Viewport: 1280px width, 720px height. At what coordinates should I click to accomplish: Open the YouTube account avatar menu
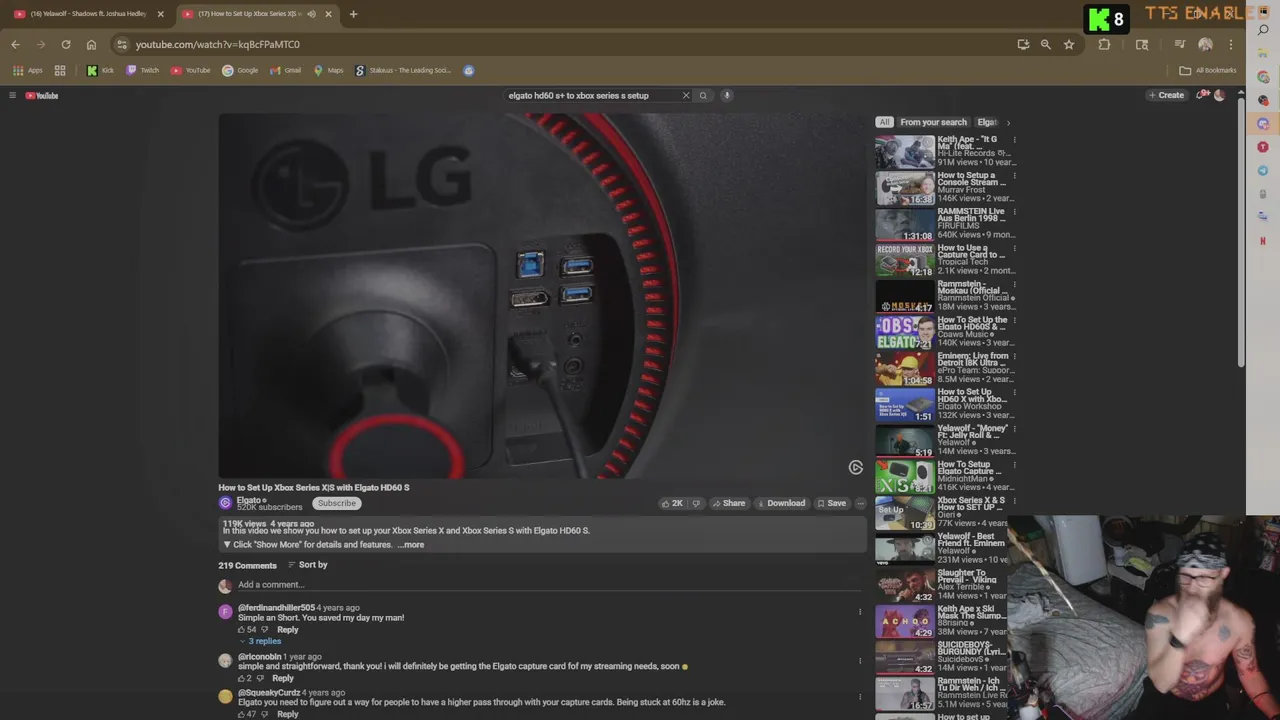pos(1219,96)
